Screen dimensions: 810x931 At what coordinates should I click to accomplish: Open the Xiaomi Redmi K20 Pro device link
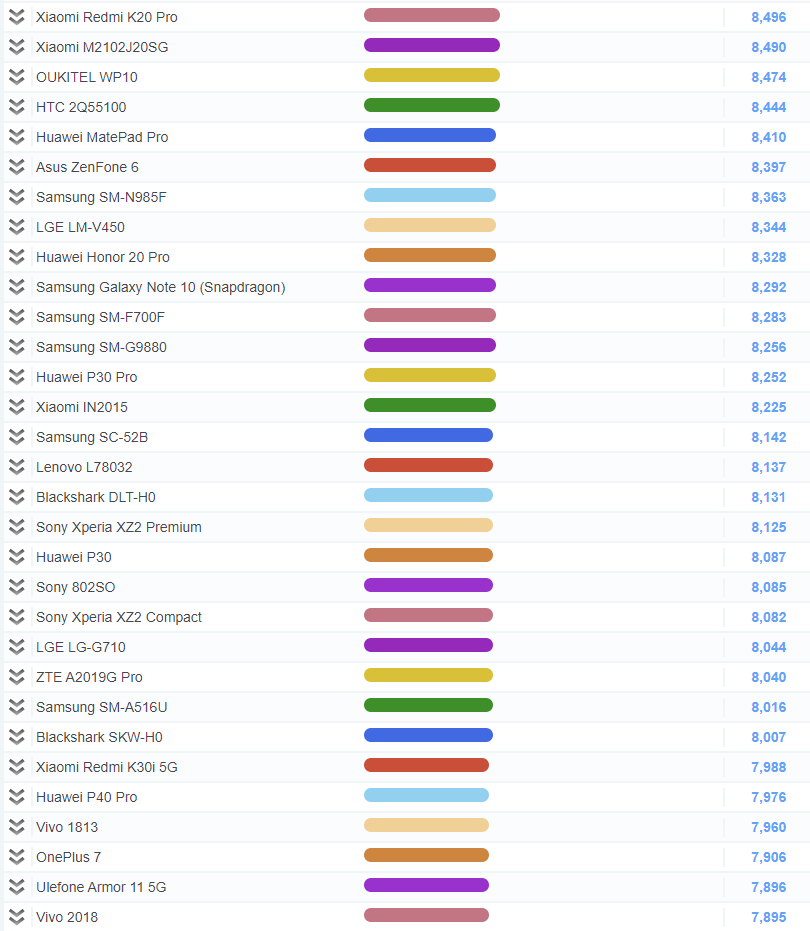[107, 17]
